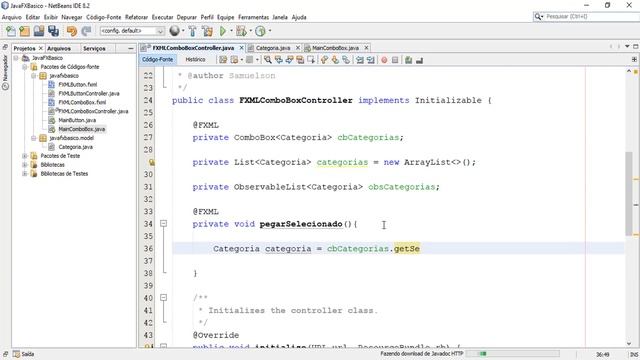Click the Redo arrow icon
This screenshot has width=640, height=360.
click(x=86, y=31)
